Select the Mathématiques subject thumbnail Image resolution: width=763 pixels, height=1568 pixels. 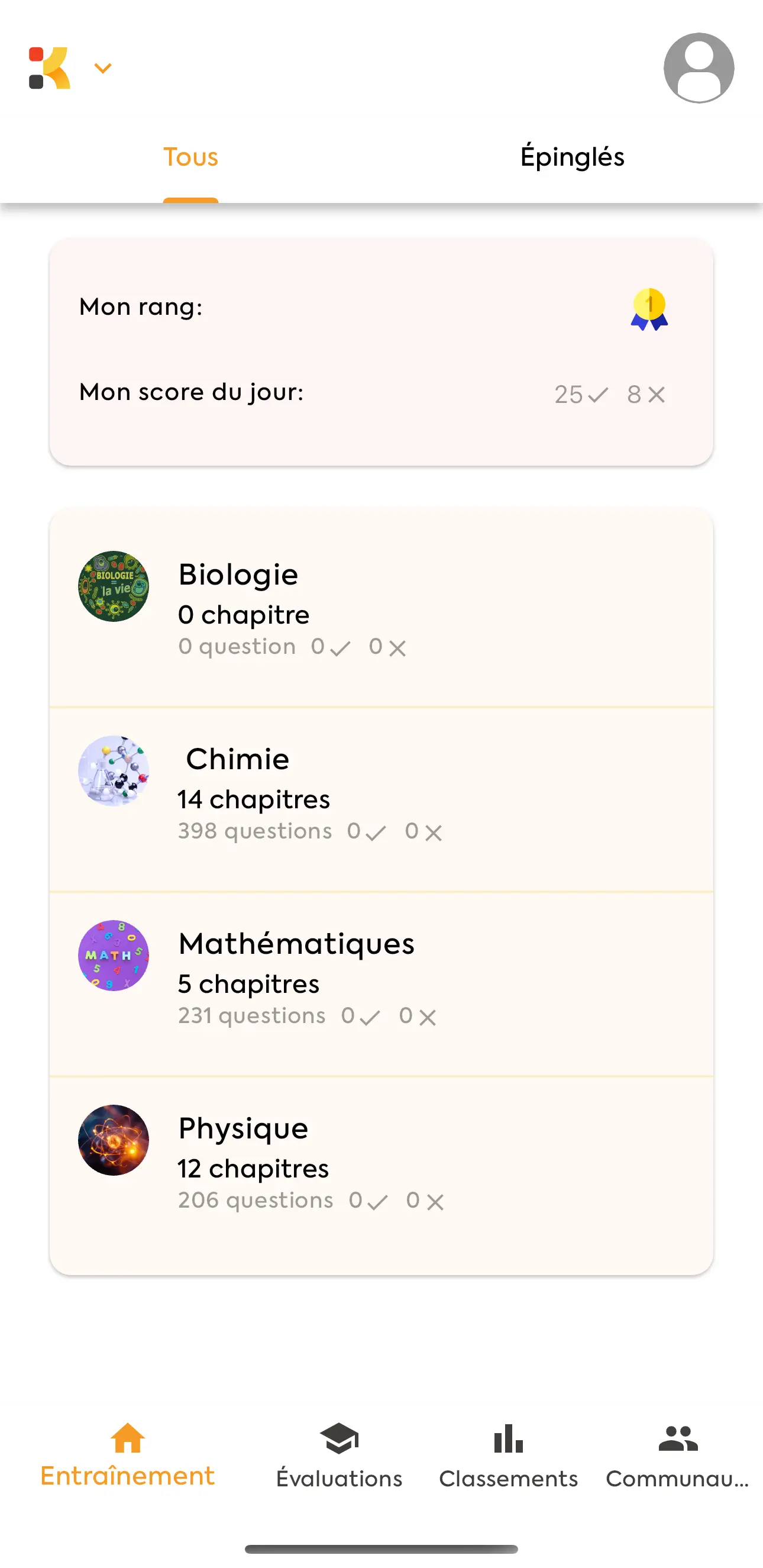point(114,955)
